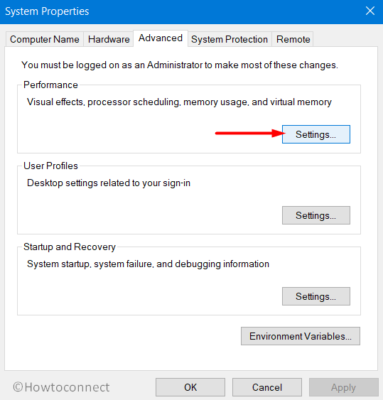The image size is (383, 400).
Task: Switch to the Computer Name tab
Action: (x=44, y=39)
